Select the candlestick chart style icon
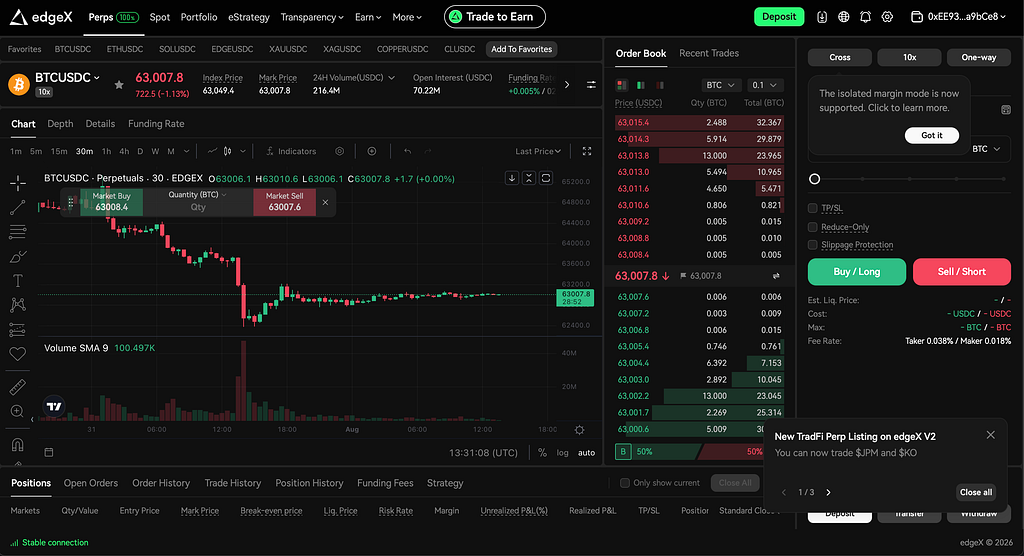The height and width of the screenshot is (556, 1024). pos(227,151)
